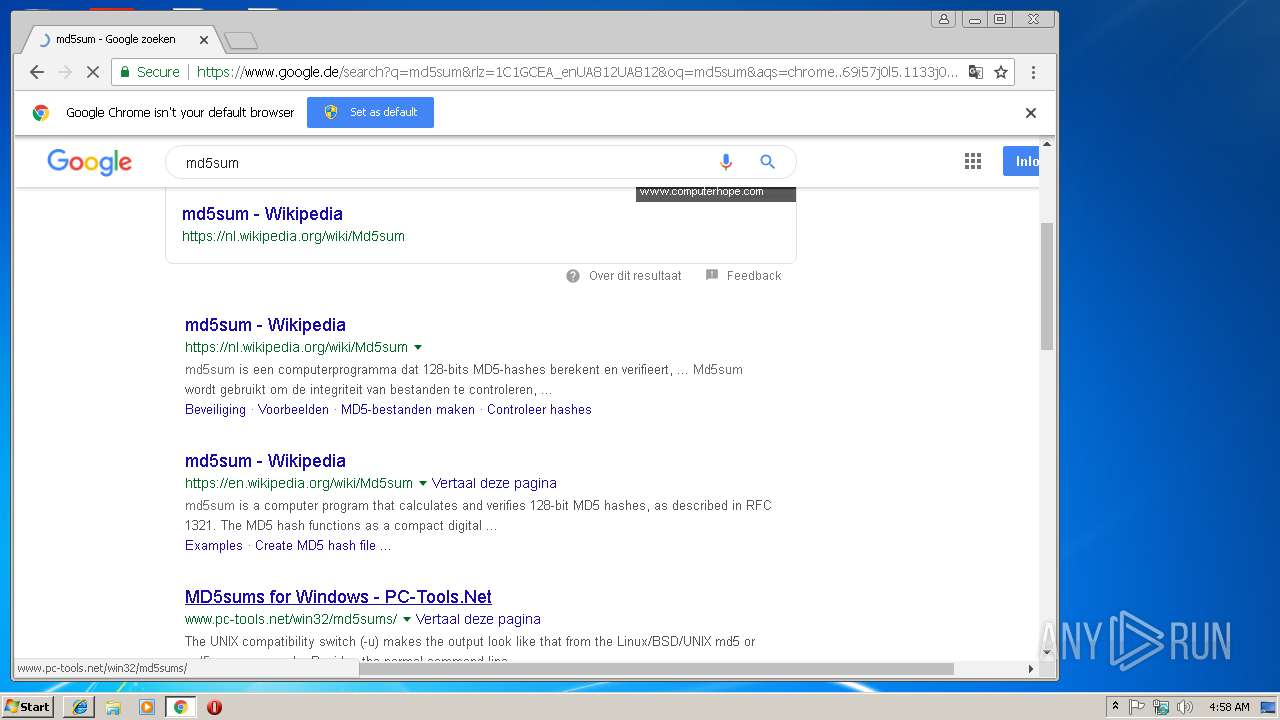Click Over dit resultaat link
Image resolution: width=1280 pixels, height=720 pixels.
point(635,276)
